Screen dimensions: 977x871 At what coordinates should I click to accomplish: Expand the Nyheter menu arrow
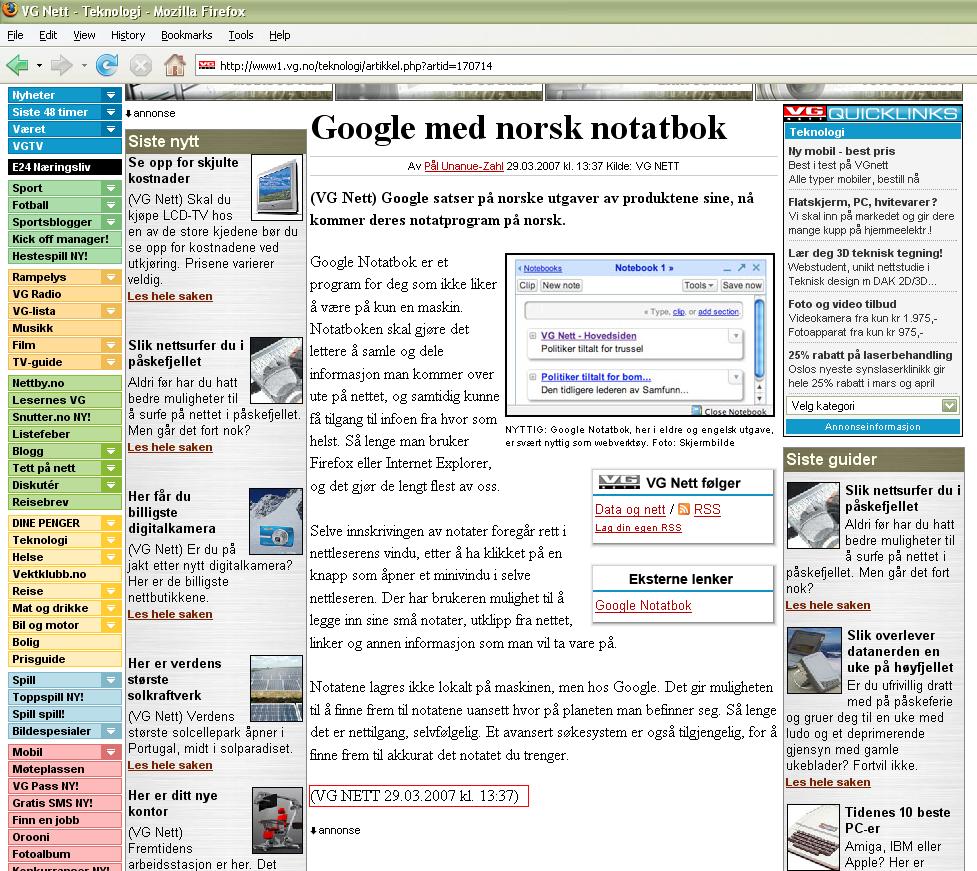pyautogui.click(x=111, y=95)
